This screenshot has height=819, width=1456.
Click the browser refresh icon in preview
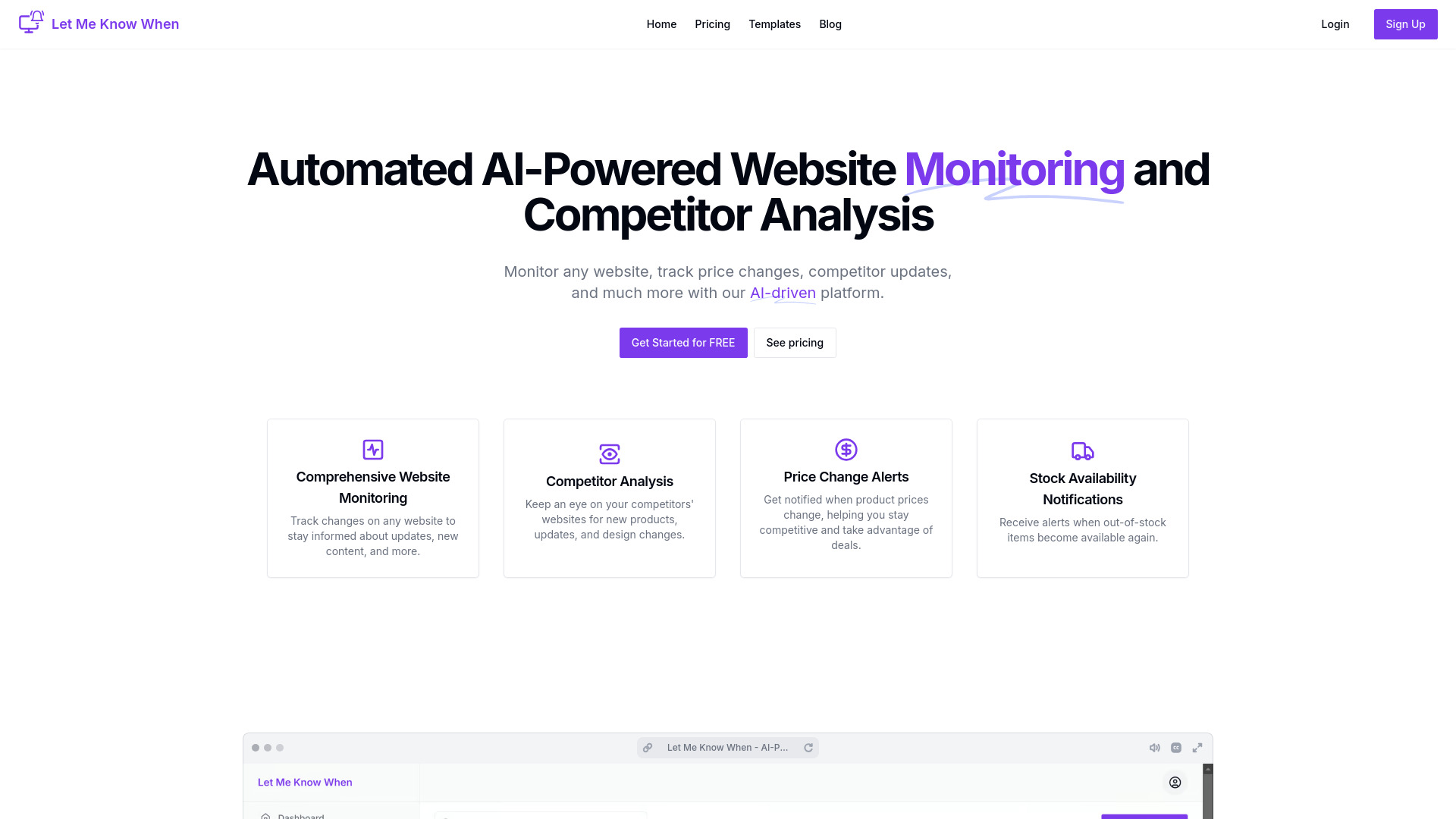[808, 747]
